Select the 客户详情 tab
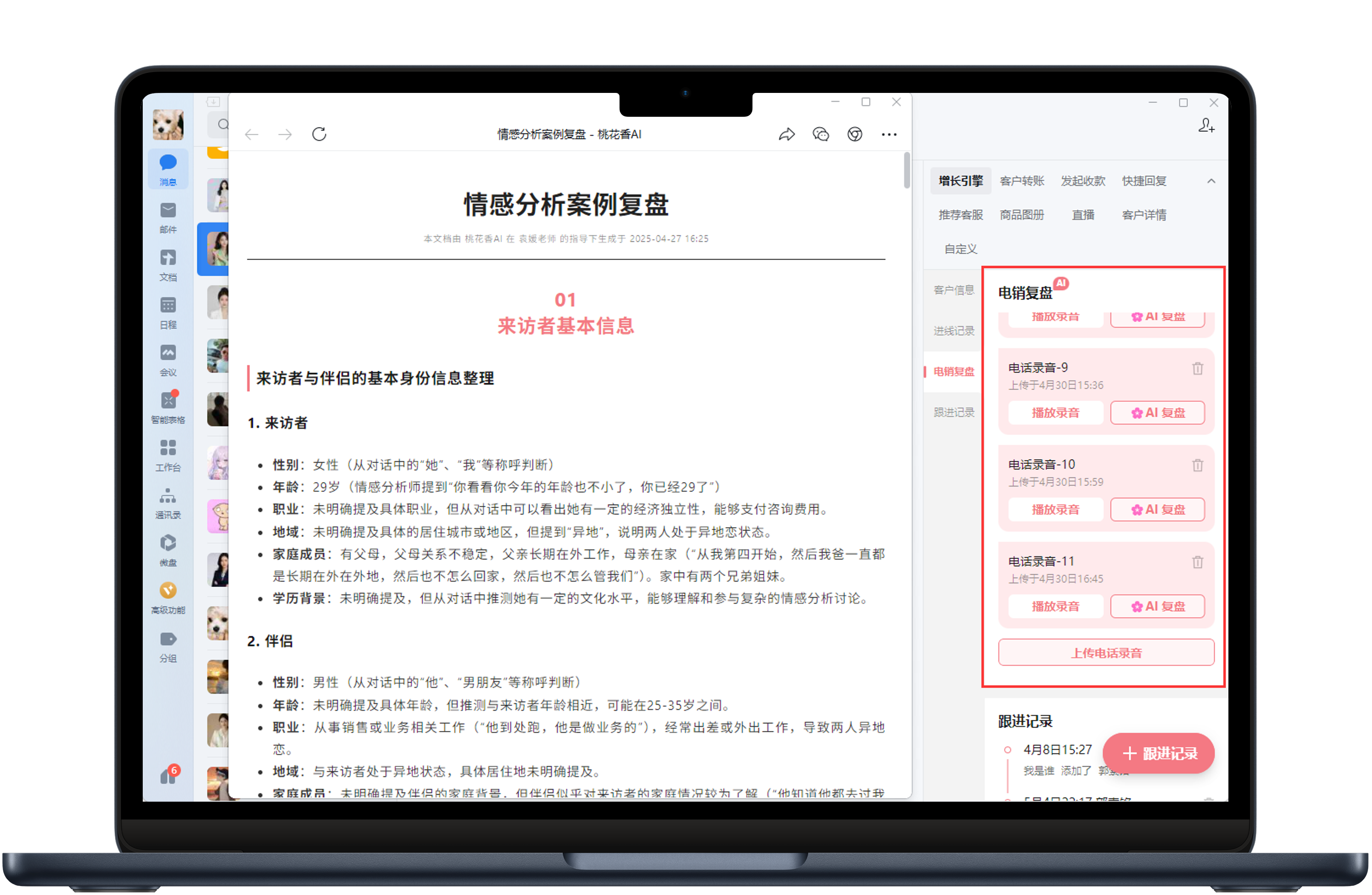This screenshot has height=895, width=1372. 1144,215
